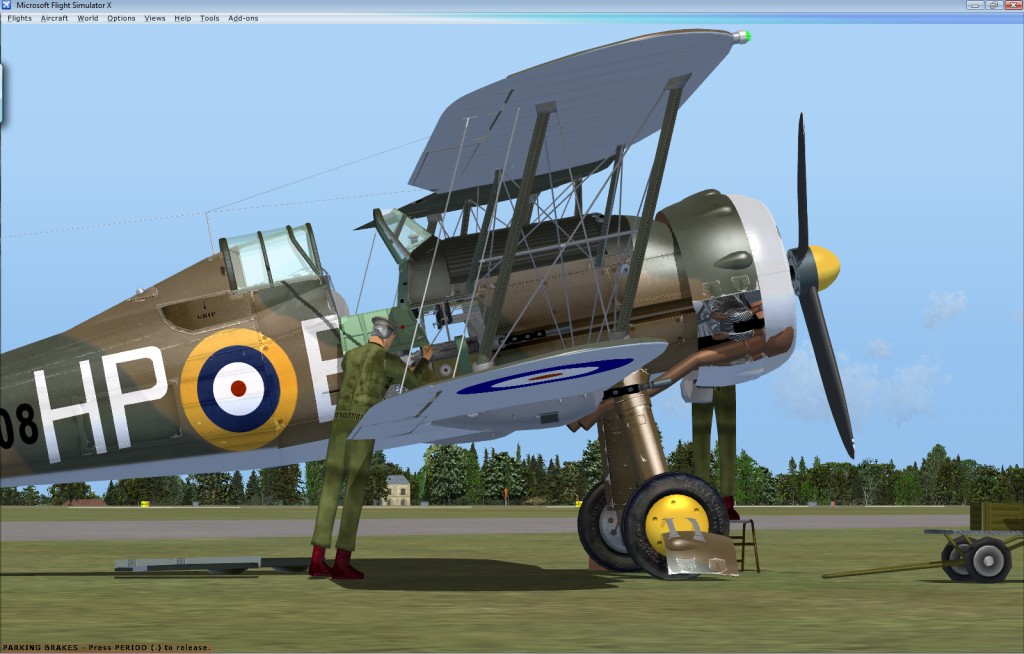Open the World menu
The height and width of the screenshot is (654, 1024).
click(88, 18)
